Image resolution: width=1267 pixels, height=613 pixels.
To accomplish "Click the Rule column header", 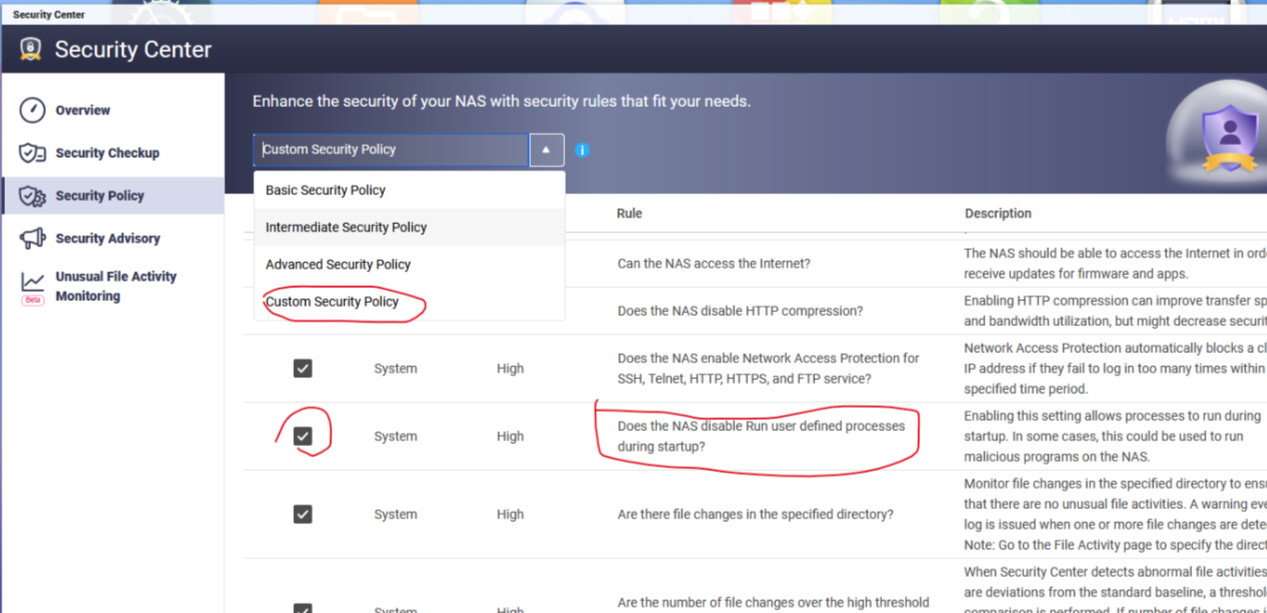I will pos(629,213).
